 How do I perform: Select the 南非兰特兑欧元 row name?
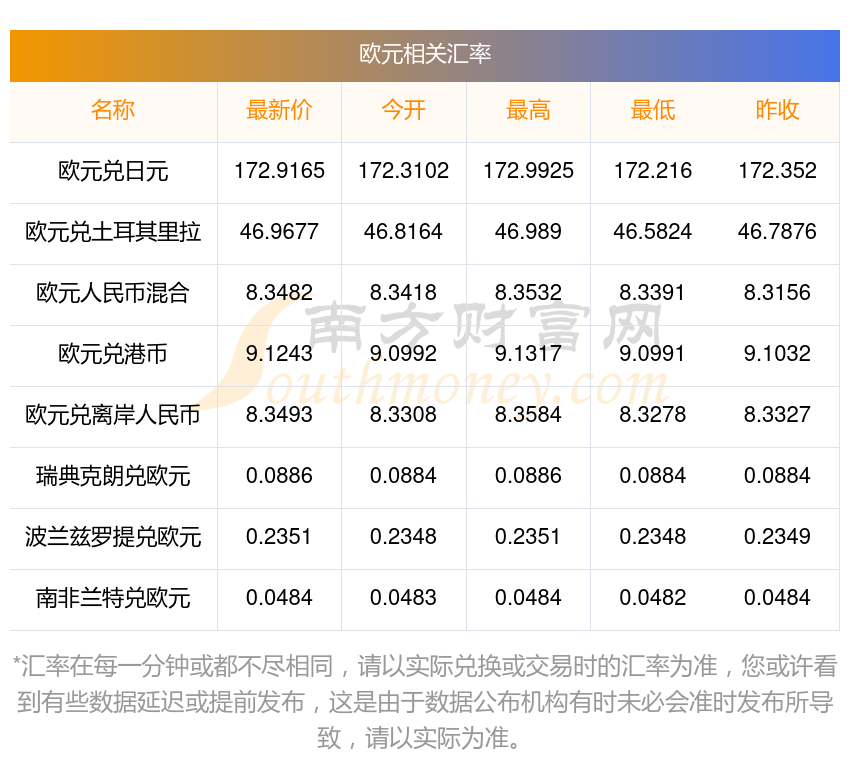coord(113,598)
